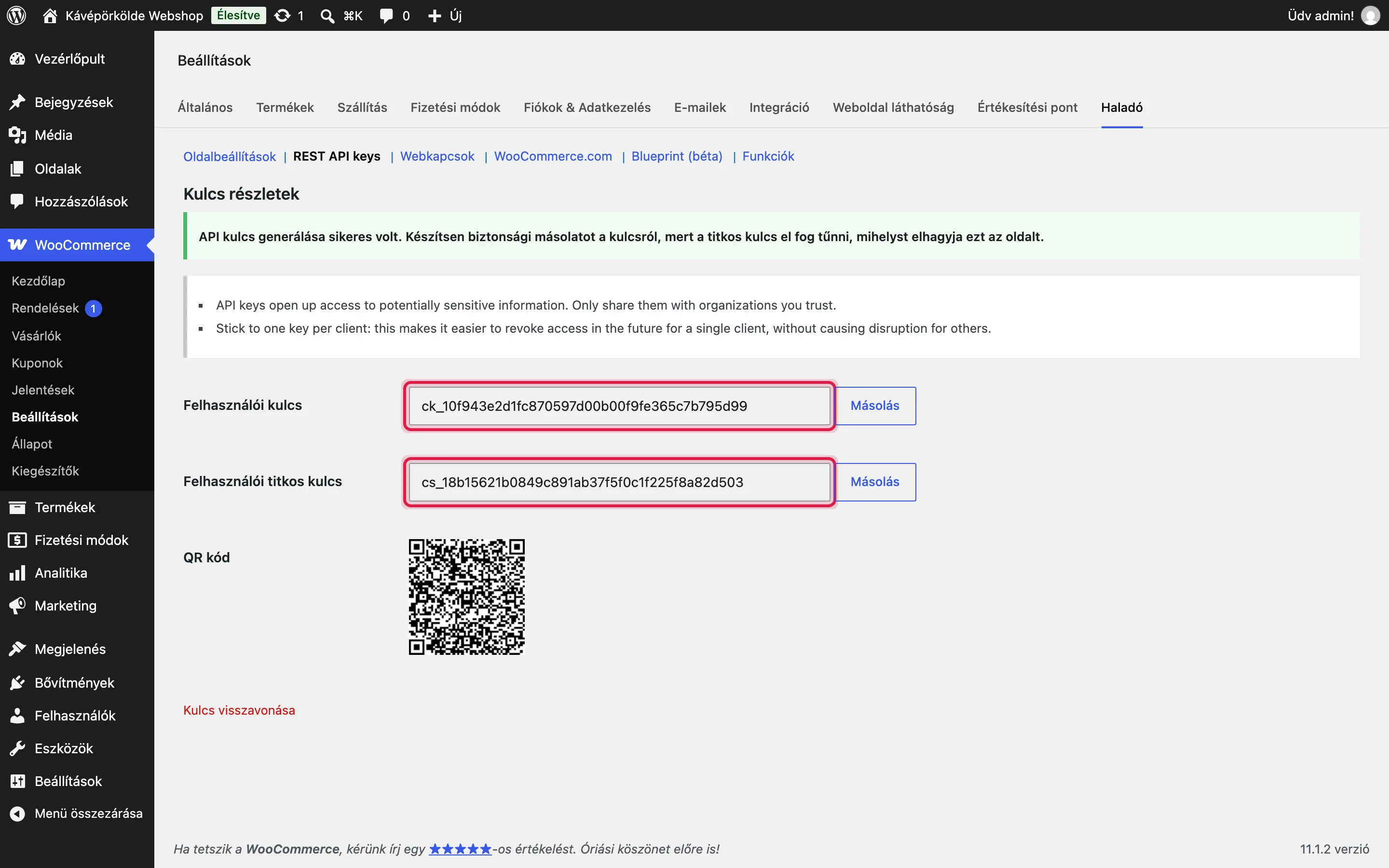Click the Analitika bar chart icon
1389x868 pixels.
(18, 572)
